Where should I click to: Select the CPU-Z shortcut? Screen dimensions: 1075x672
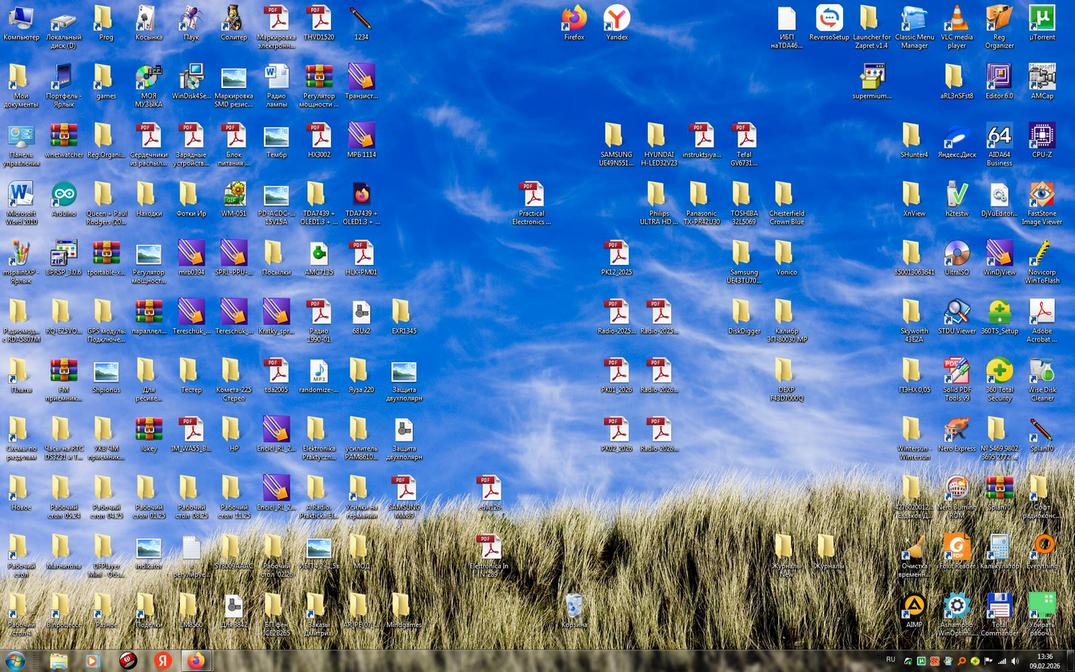click(x=1041, y=137)
